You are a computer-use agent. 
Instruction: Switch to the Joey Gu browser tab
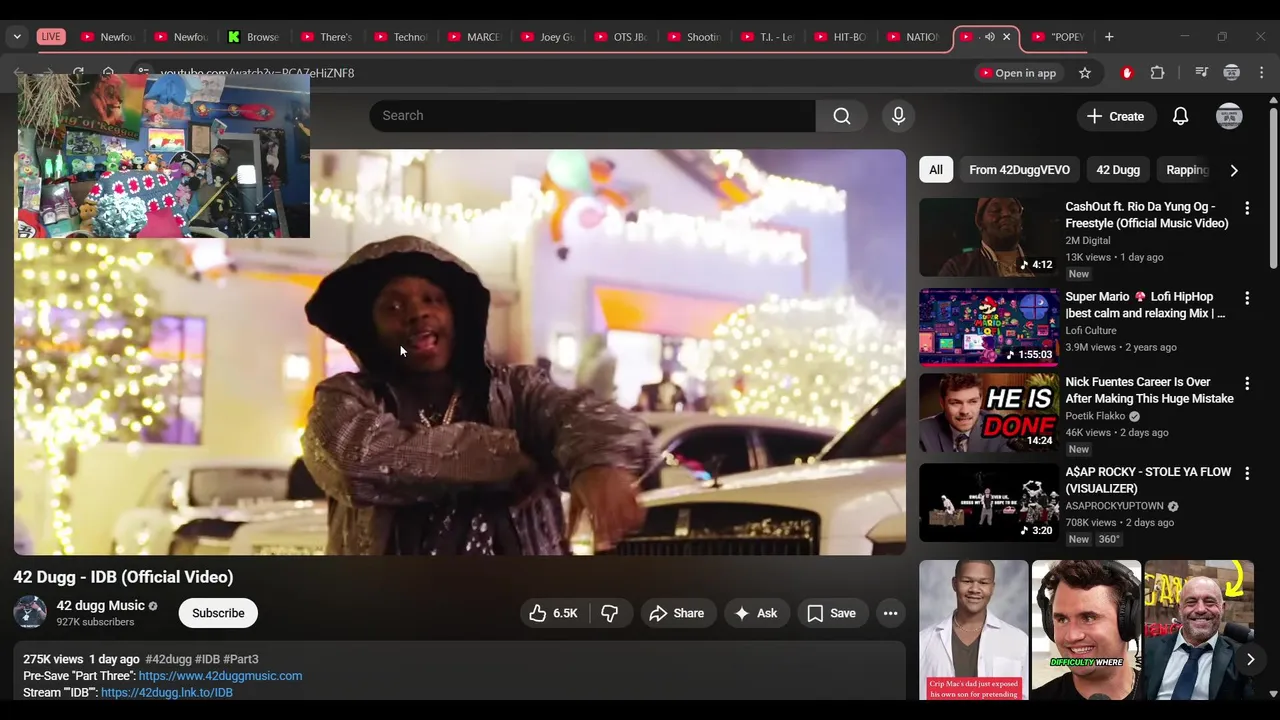[547, 37]
